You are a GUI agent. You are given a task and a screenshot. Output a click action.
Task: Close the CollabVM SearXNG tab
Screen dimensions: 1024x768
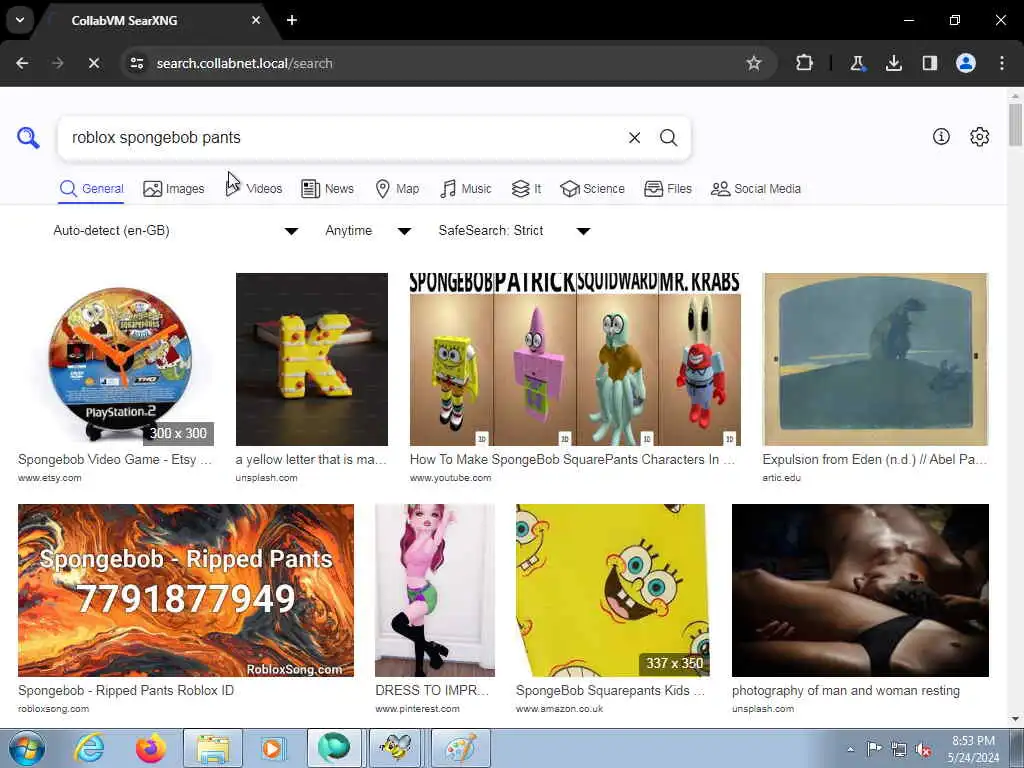point(256,20)
